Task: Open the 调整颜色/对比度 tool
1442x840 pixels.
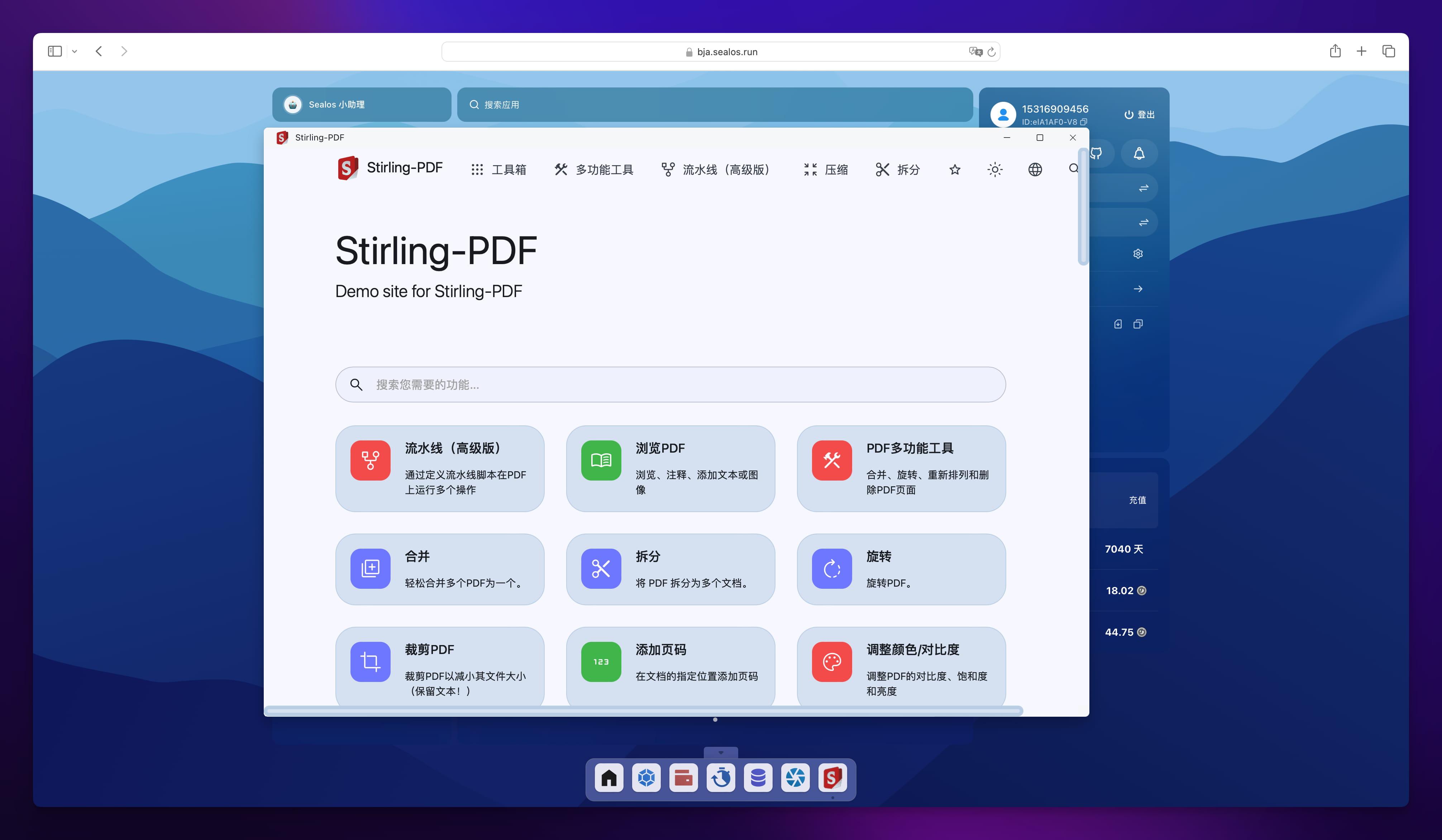Action: click(x=900, y=667)
